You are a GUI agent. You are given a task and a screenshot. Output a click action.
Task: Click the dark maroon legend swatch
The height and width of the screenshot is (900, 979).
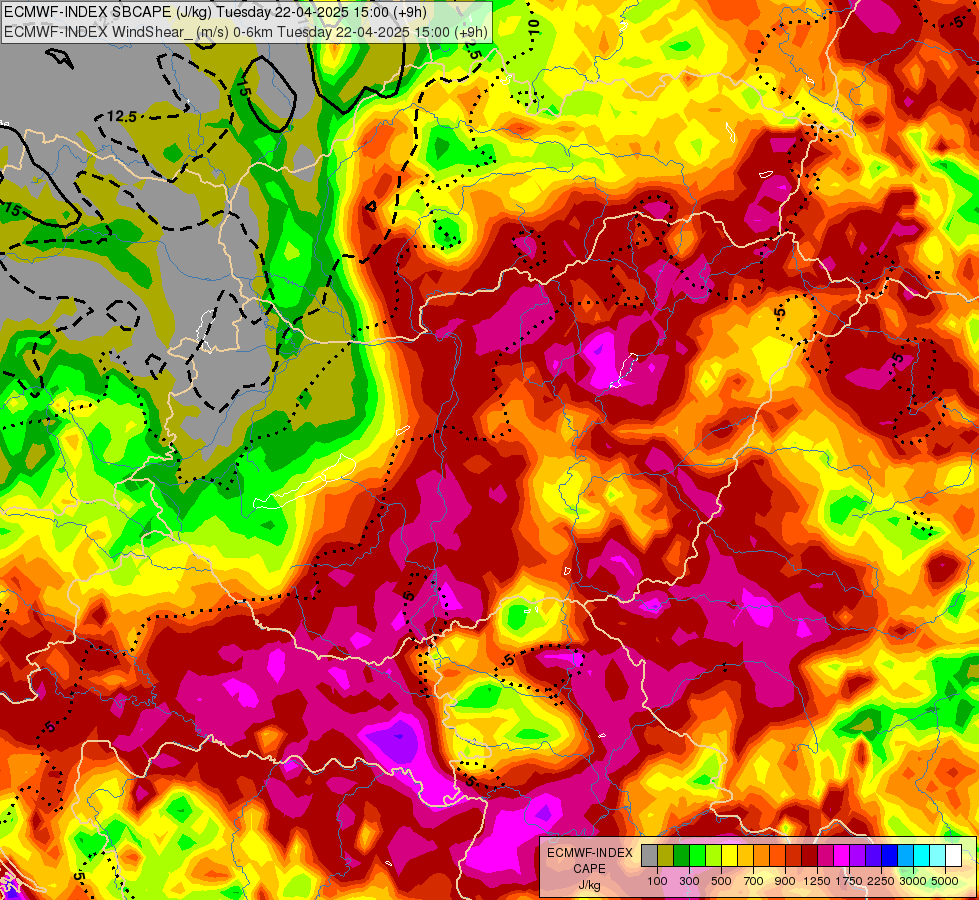point(810,855)
